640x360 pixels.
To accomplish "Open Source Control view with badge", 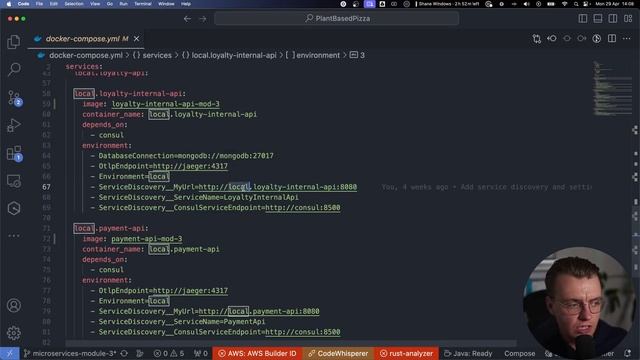I will click(x=14, y=98).
